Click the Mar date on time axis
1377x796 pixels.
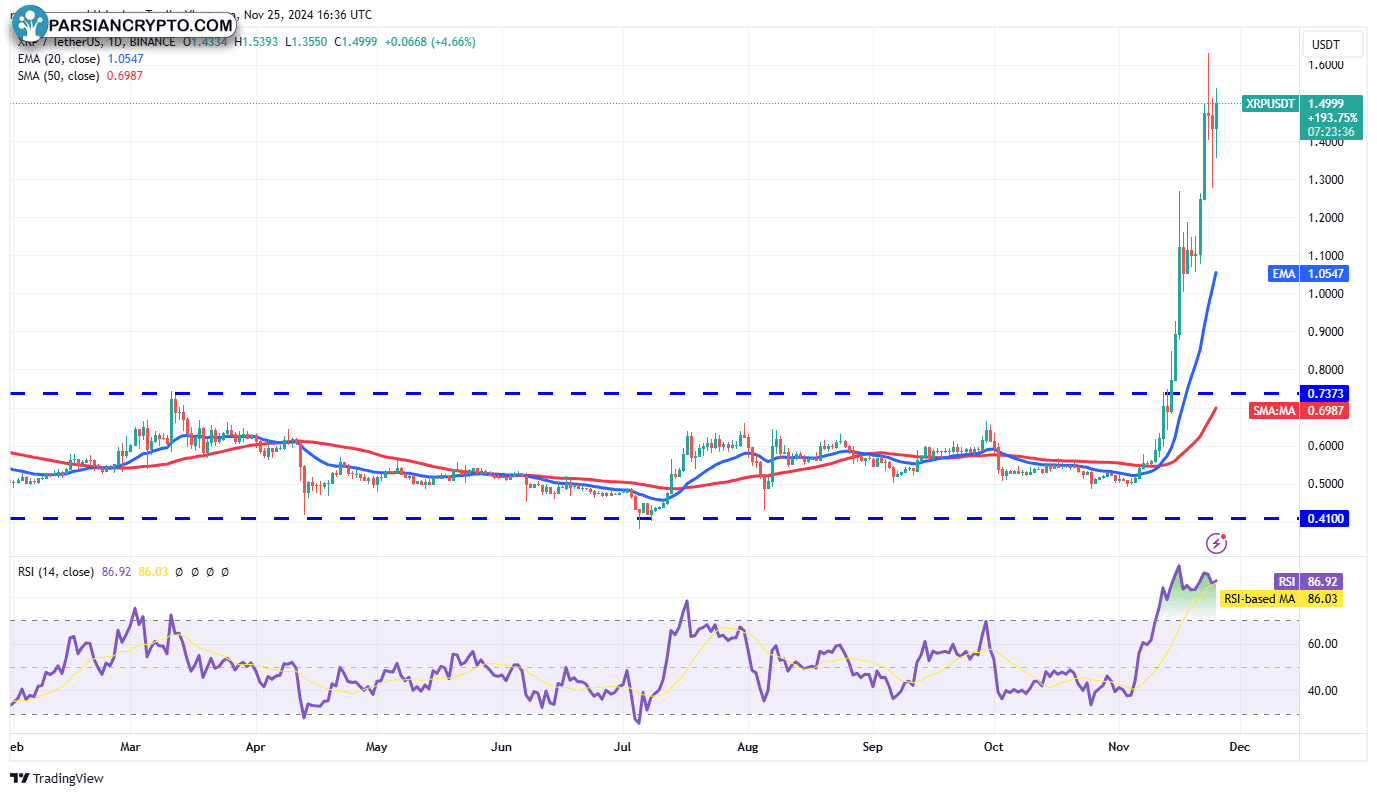[x=132, y=746]
